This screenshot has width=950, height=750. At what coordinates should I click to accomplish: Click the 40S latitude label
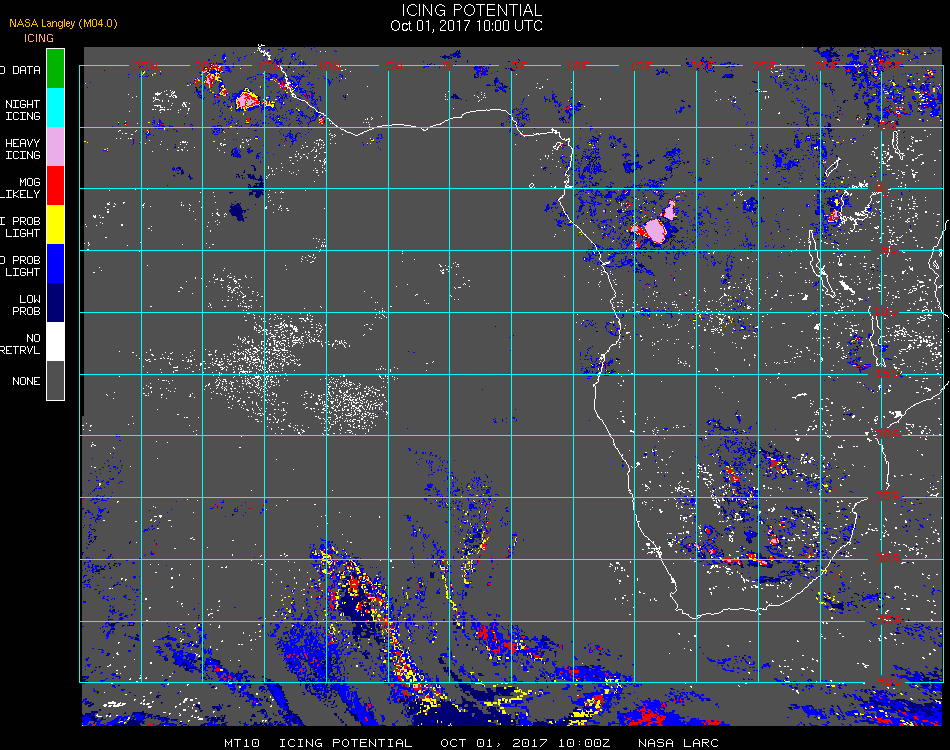(889, 682)
